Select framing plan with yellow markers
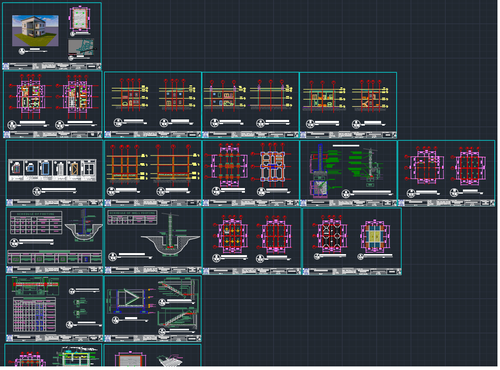The image size is (500, 370). (231, 233)
